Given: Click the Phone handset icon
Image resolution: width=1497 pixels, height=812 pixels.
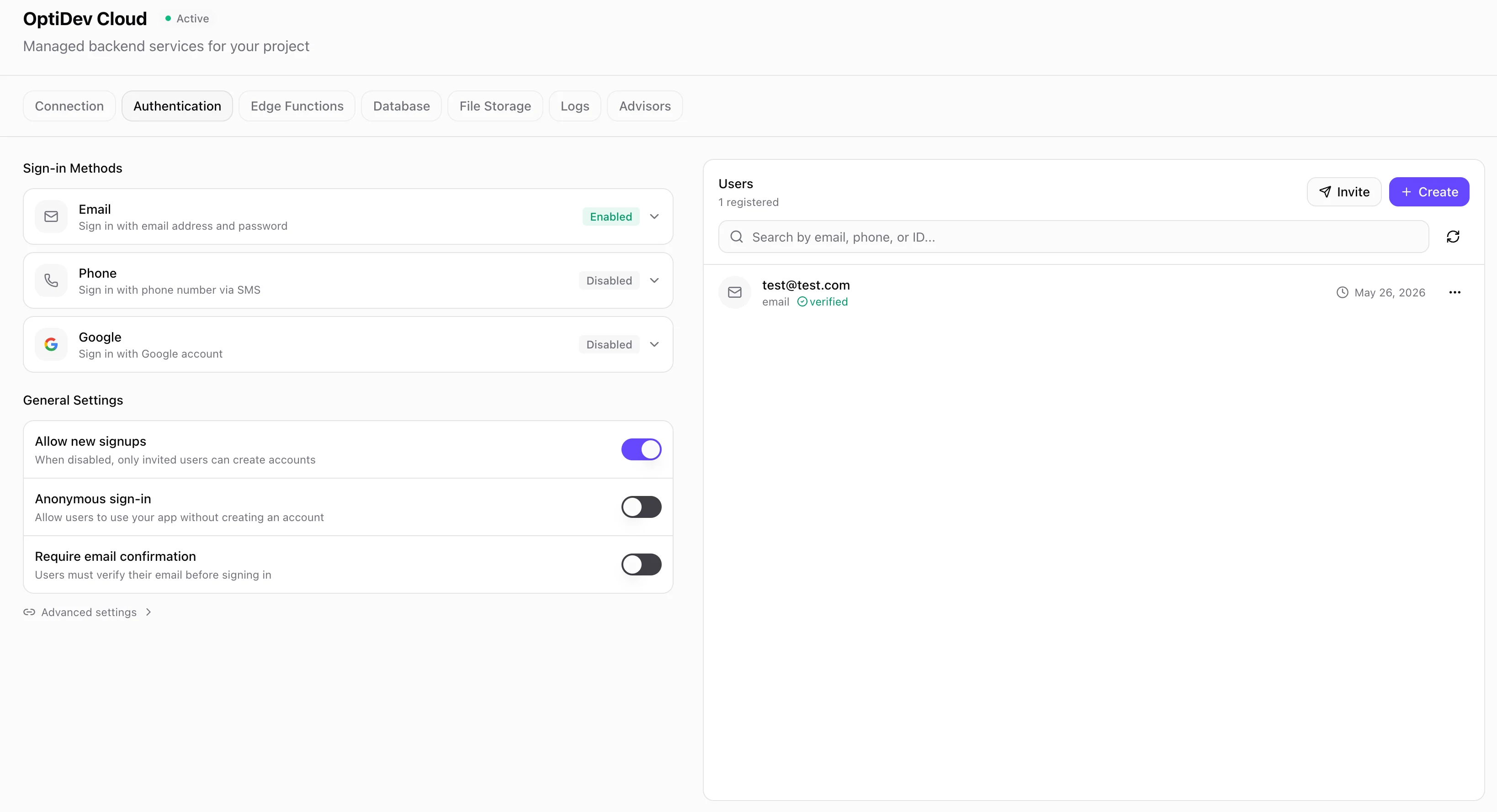Looking at the screenshot, I should point(51,280).
